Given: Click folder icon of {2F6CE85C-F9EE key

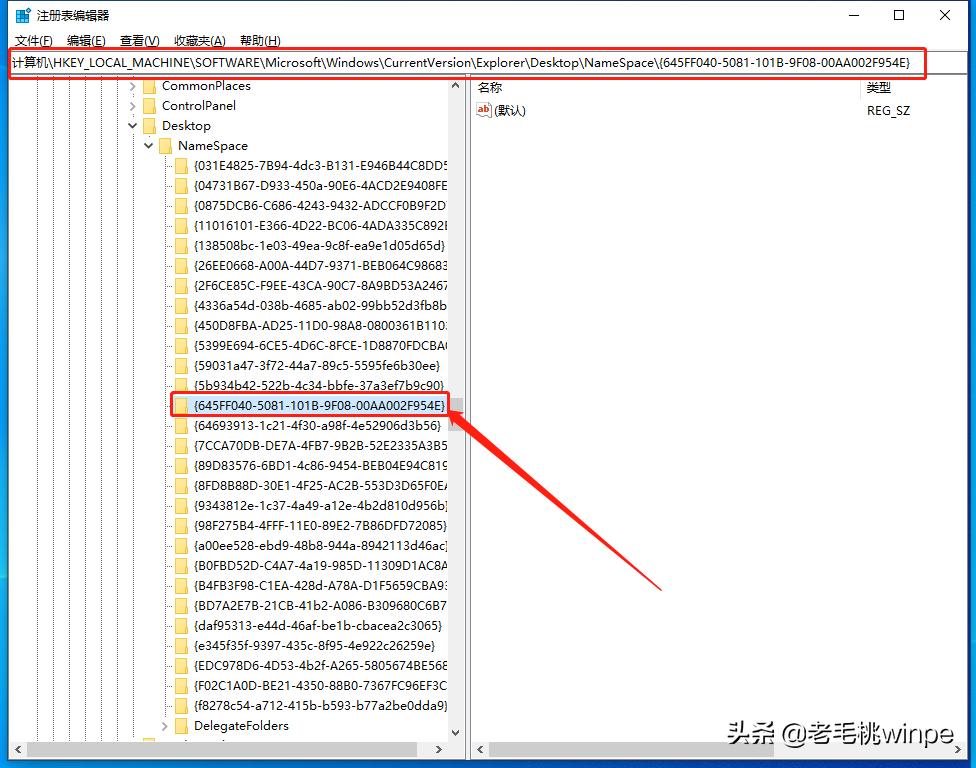Looking at the screenshot, I should click(181, 286).
